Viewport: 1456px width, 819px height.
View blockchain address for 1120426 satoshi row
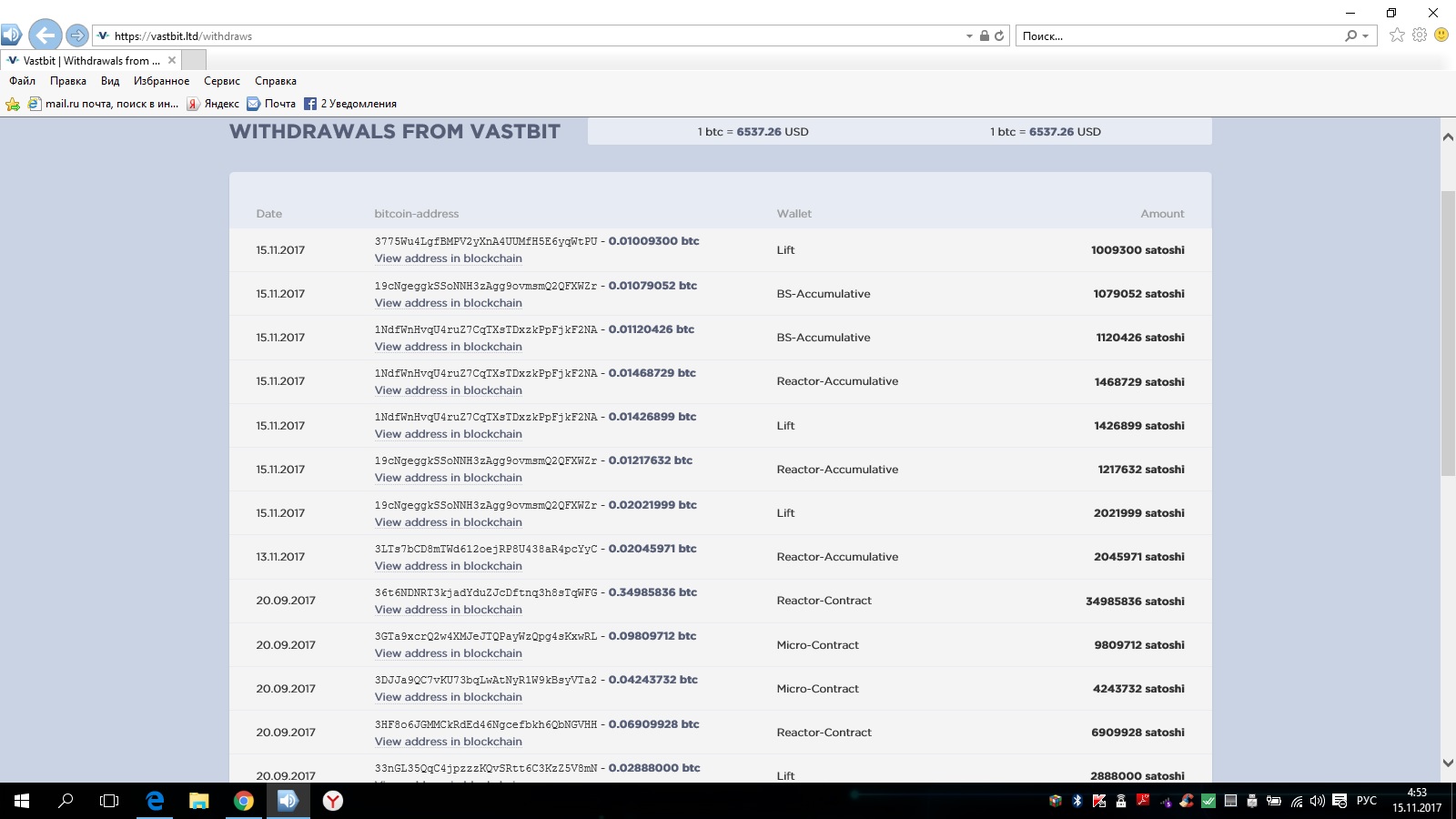(449, 347)
